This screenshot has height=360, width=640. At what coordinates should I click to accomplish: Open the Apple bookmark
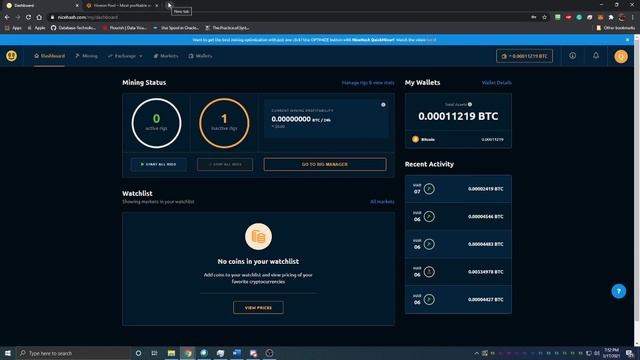pos(36,28)
